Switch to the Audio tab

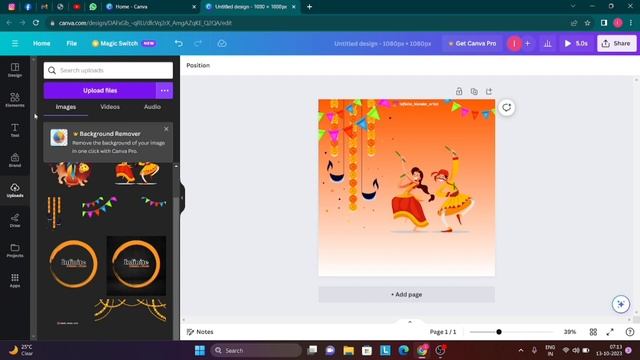[152, 107]
